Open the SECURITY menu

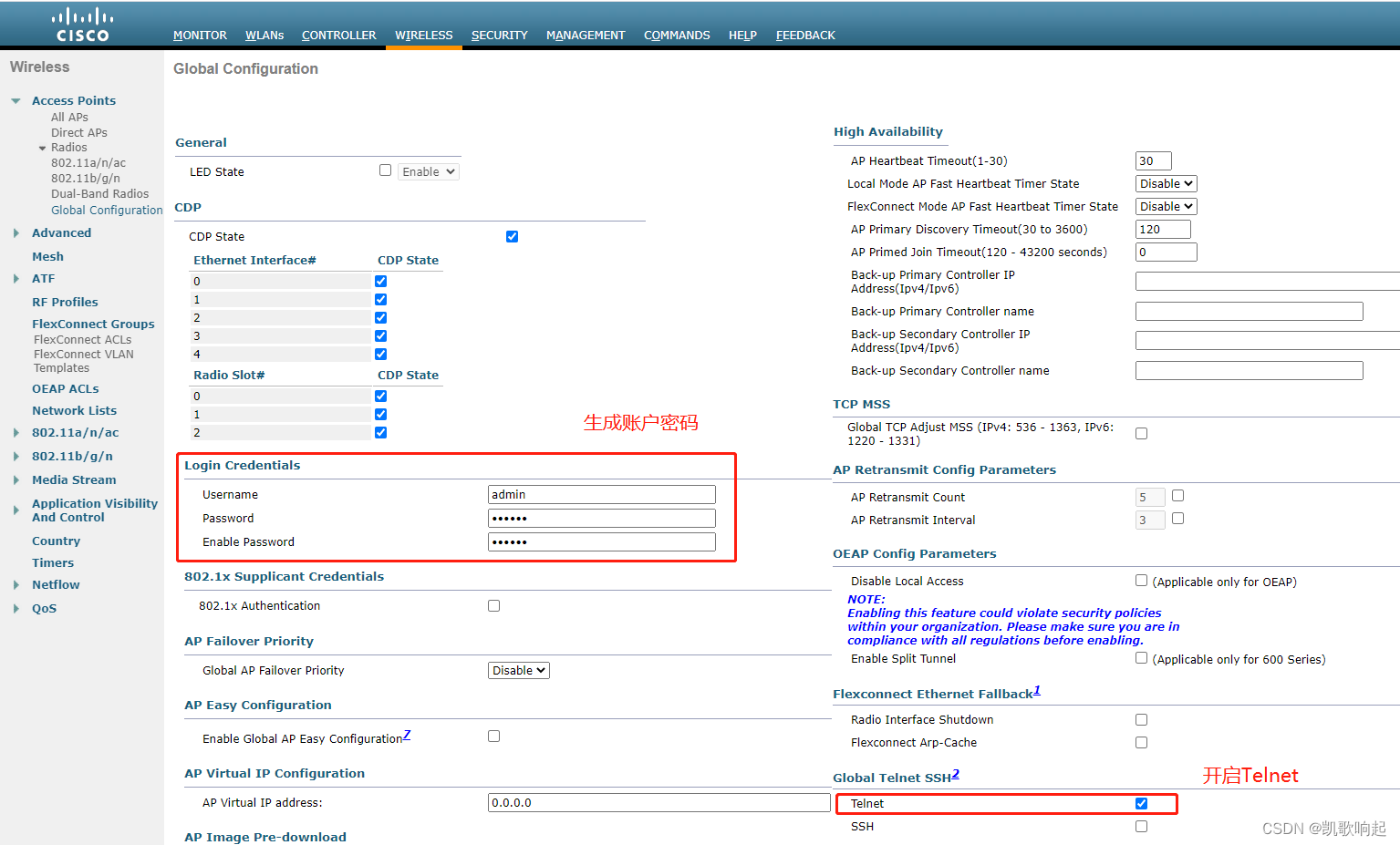499,36
